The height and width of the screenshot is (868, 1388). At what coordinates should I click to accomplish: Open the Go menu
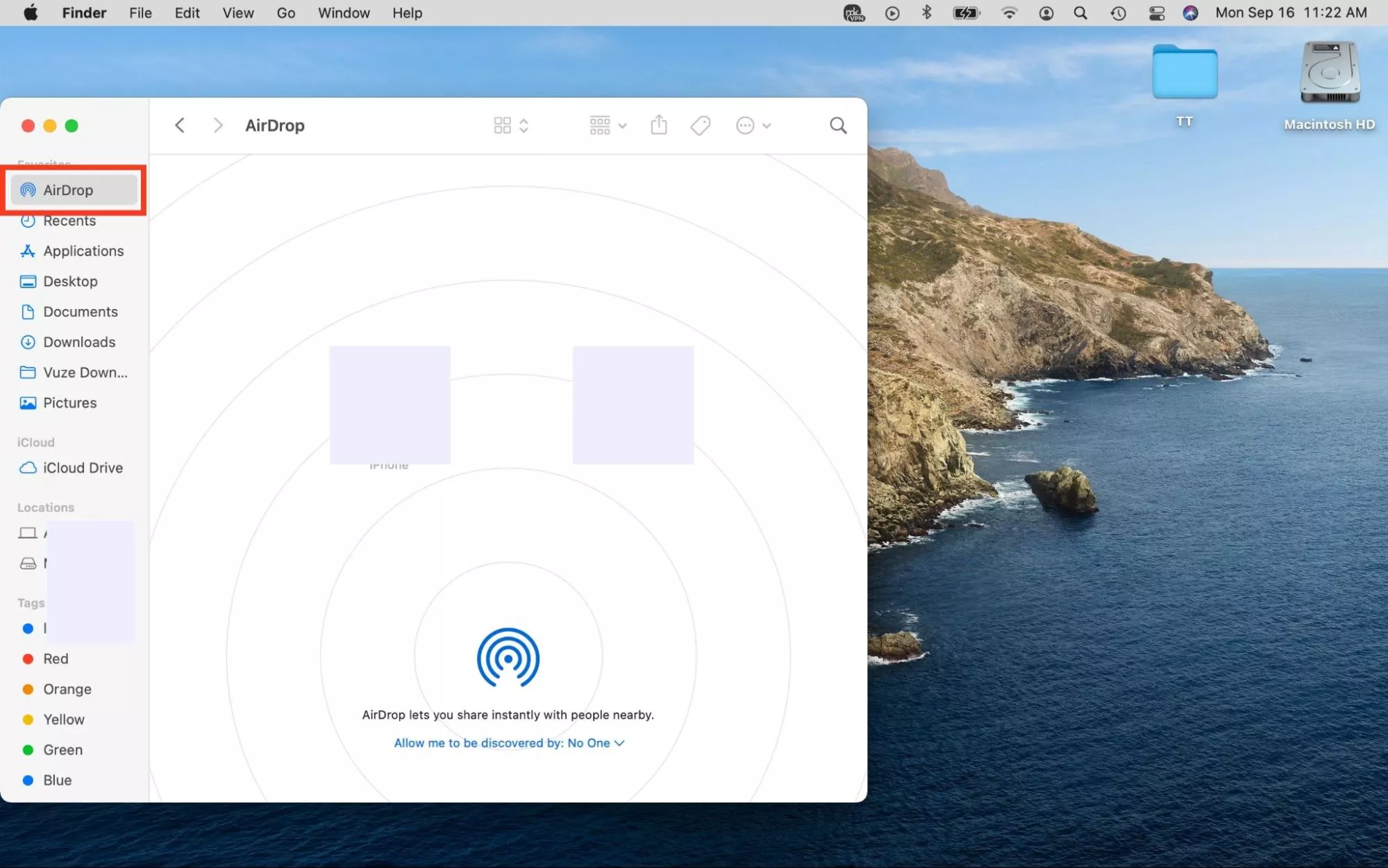pyautogui.click(x=285, y=12)
